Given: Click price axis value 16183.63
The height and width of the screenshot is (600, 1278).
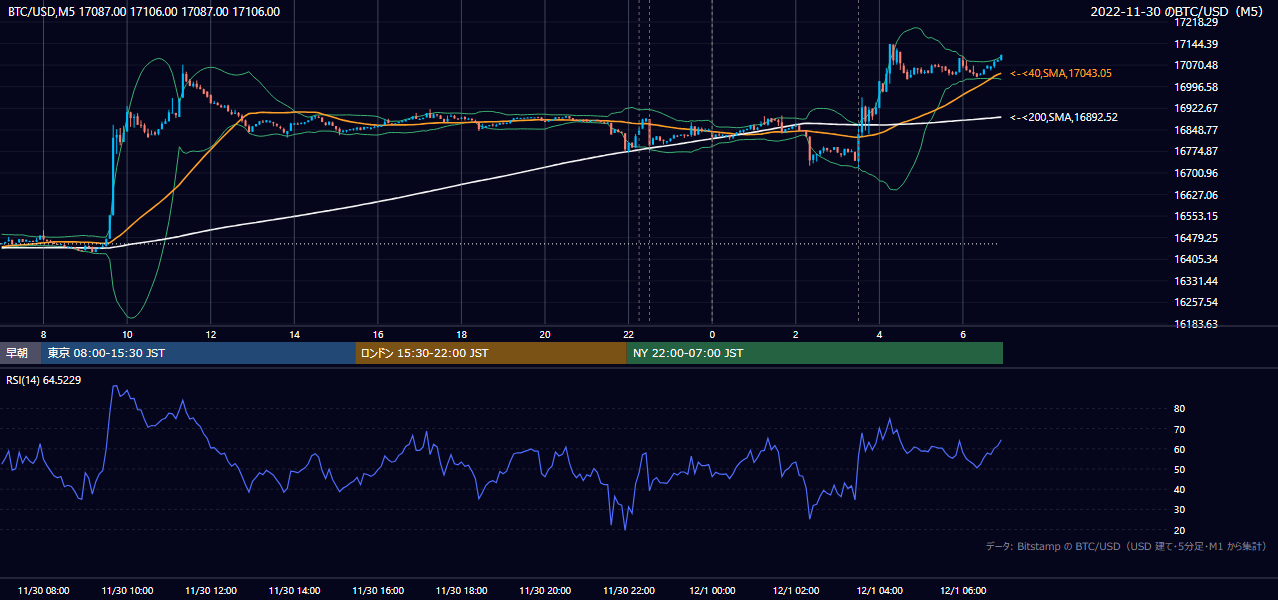Looking at the screenshot, I should (x=1195, y=324).
